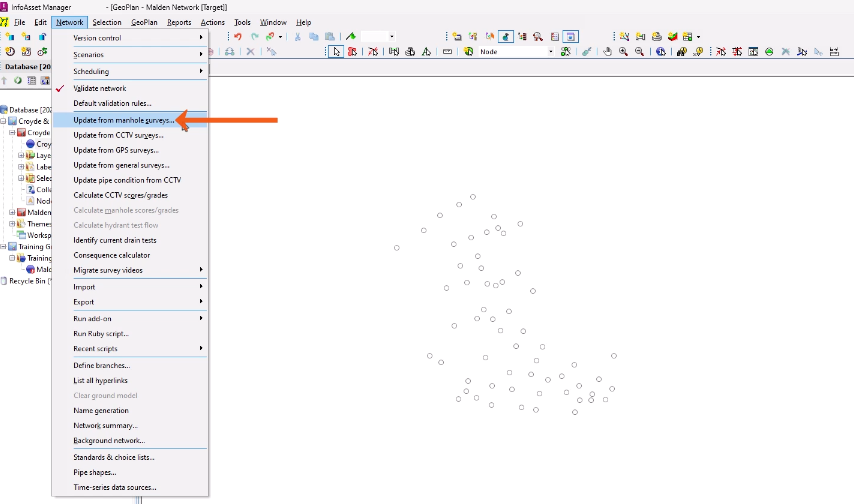Open the Reports menu
The height and width of the screenshot is (504, 854).
pos(179,22)
